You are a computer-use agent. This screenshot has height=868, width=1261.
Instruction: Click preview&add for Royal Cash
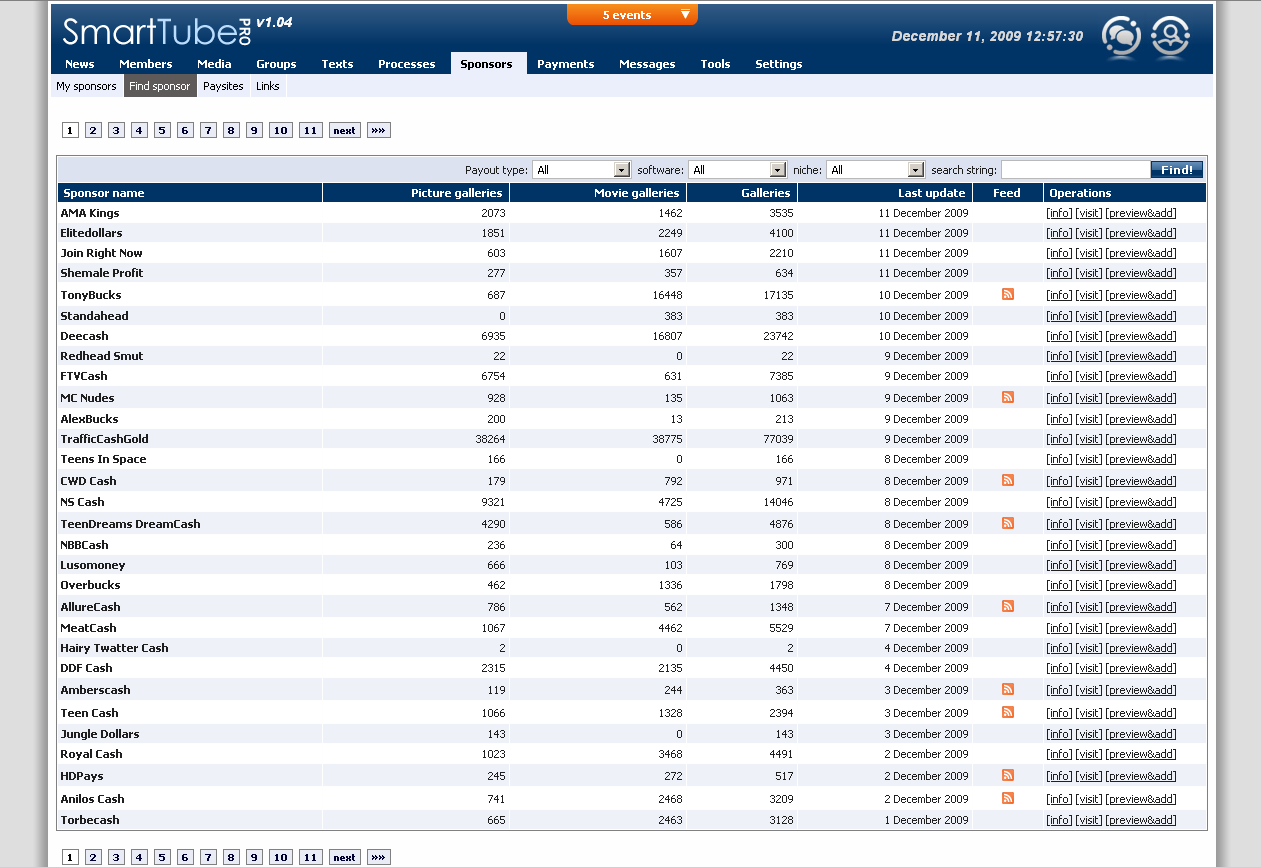coord(1141,754)
